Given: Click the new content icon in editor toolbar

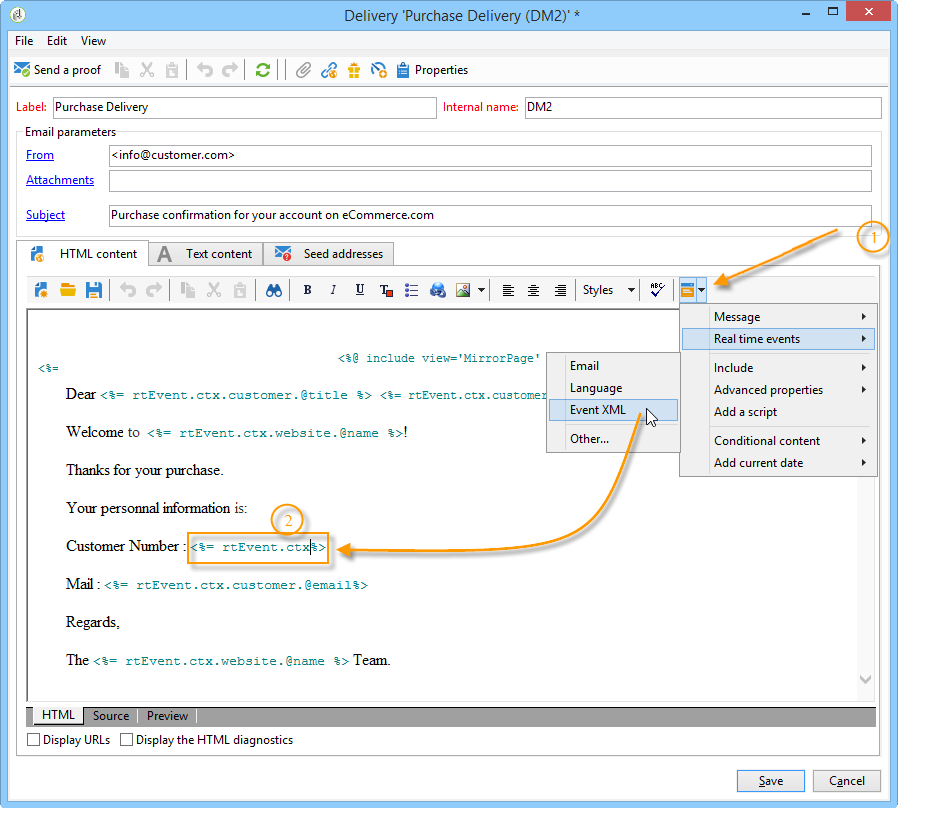Looking at the screenshot, I should [41, 290].
